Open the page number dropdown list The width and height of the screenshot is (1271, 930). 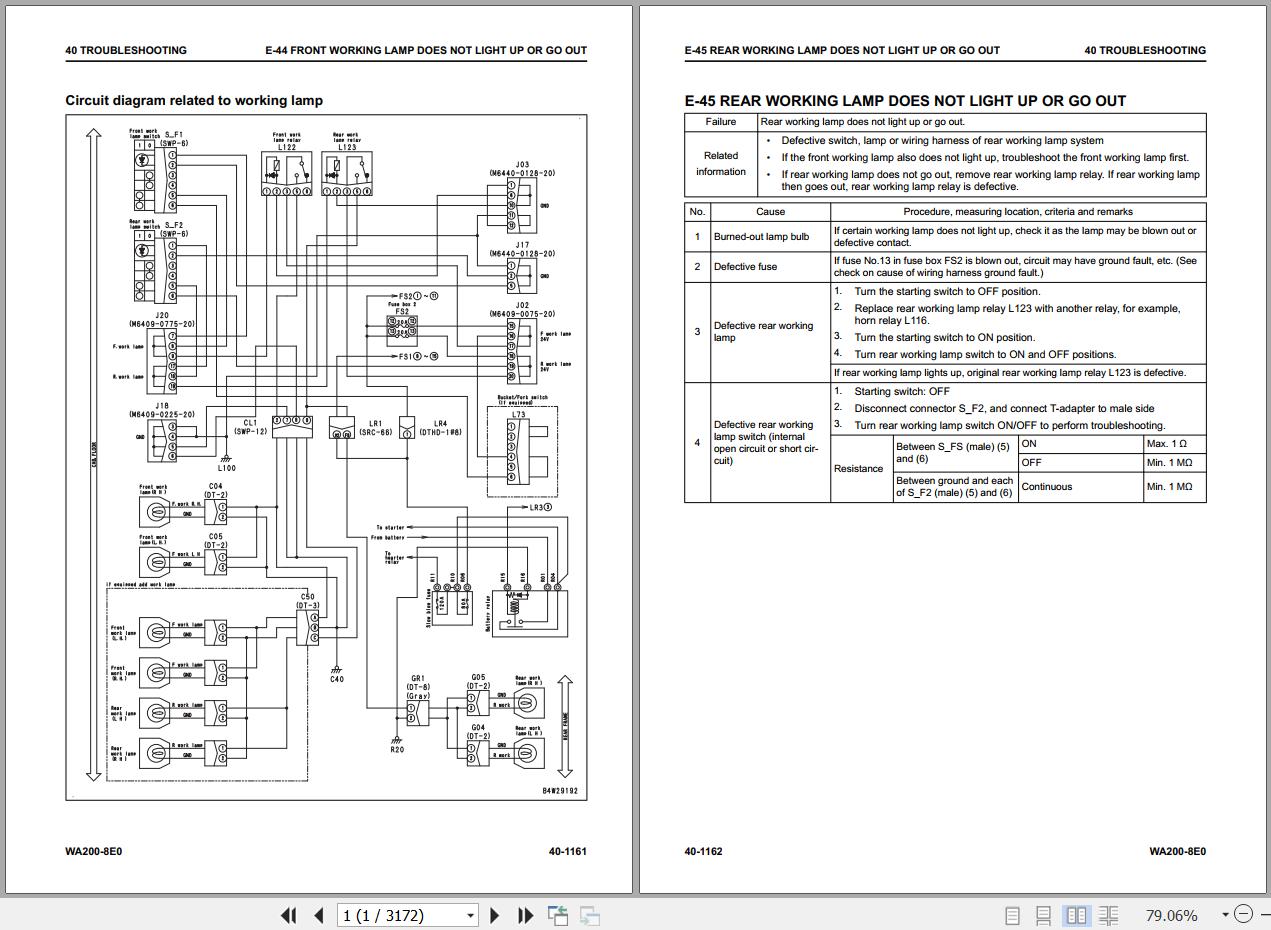[470, 915]
